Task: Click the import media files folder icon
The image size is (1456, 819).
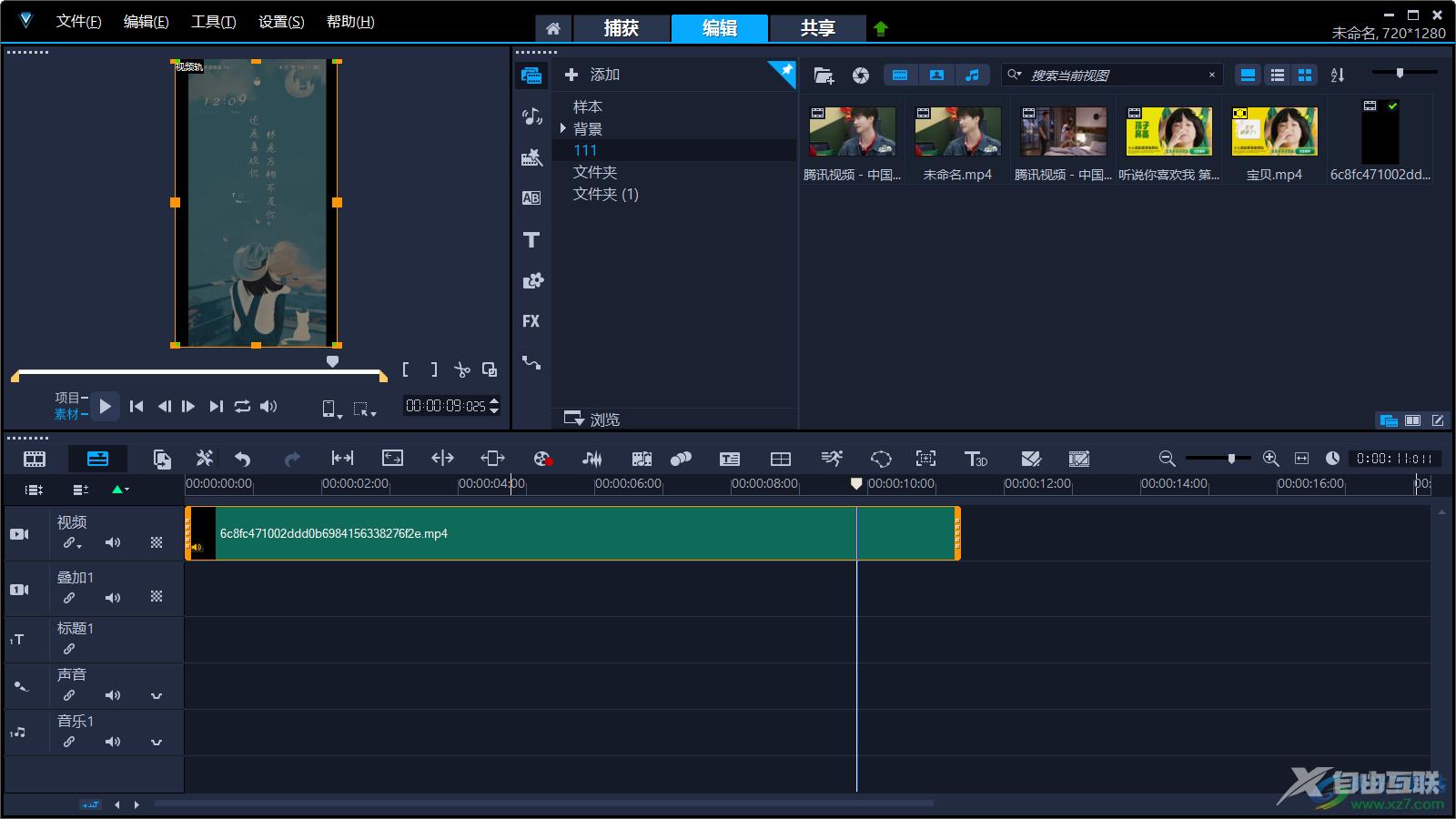Action: [x=824, y=76]
